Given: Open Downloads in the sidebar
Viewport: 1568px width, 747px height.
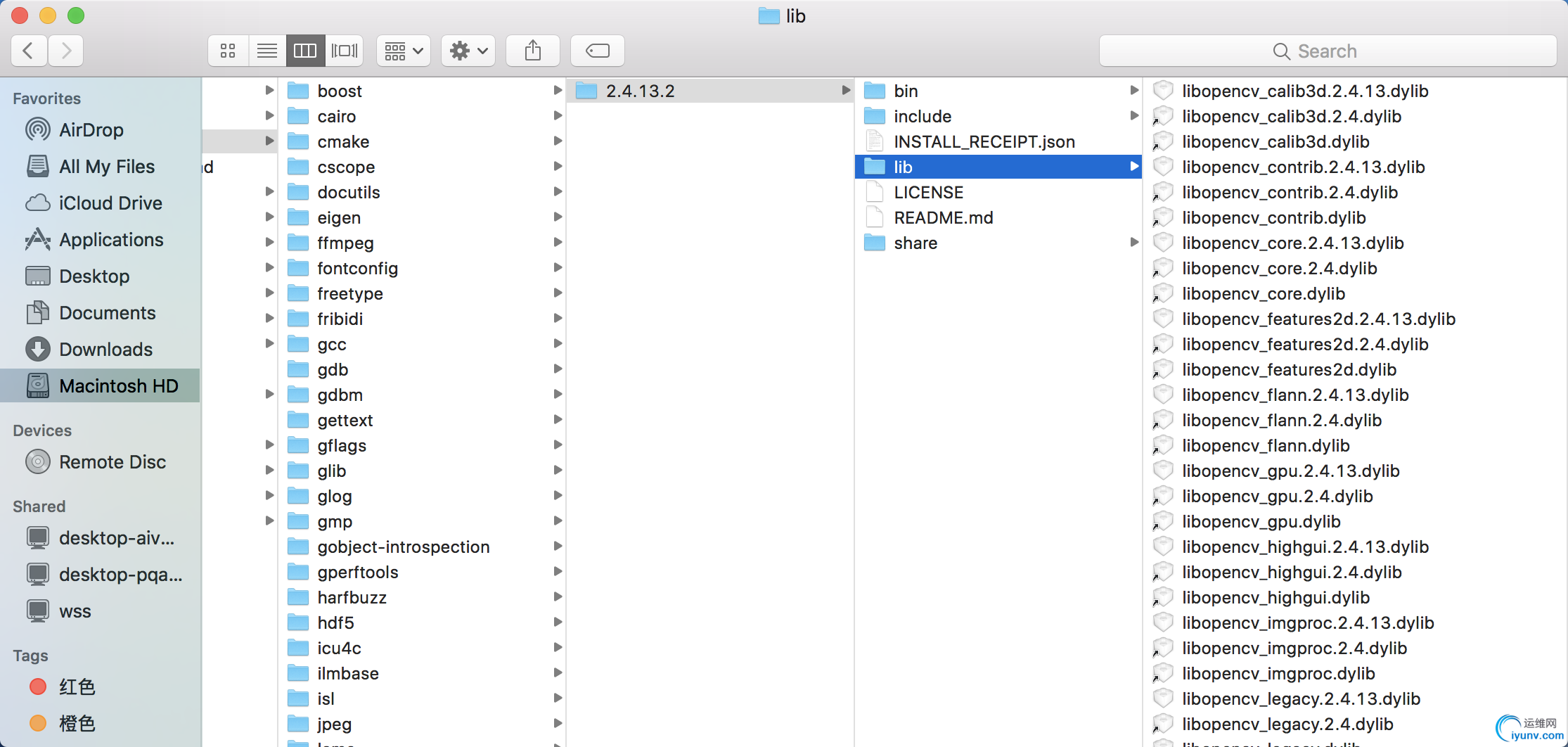Looking at the screenshot, I should click(100, 350).
